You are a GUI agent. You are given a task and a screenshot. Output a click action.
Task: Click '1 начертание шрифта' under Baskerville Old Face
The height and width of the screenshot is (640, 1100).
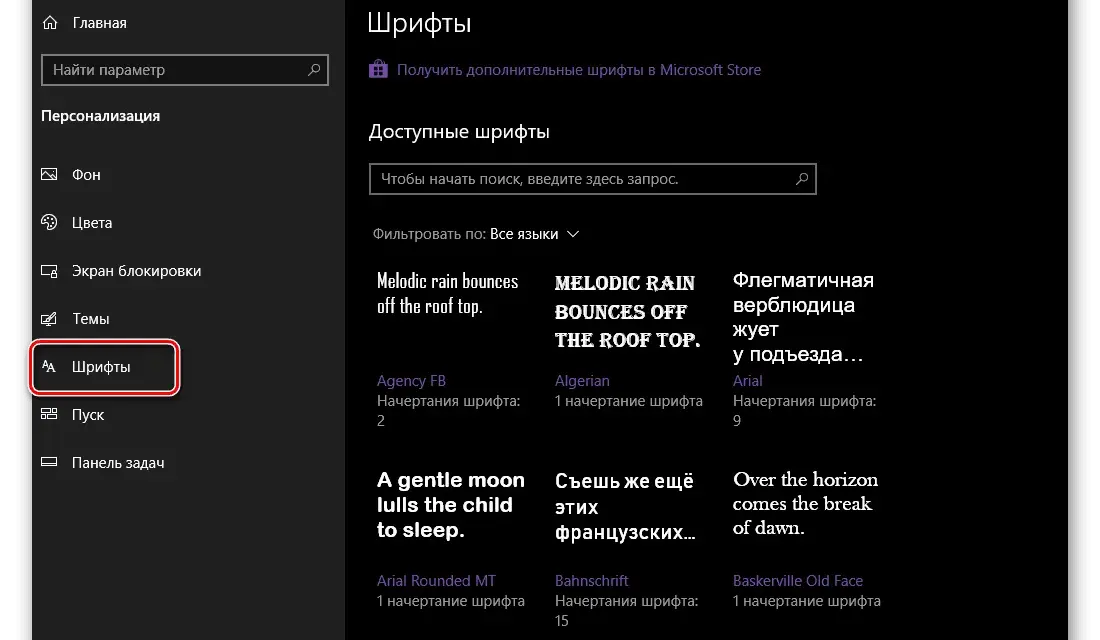tap(807, 601)
